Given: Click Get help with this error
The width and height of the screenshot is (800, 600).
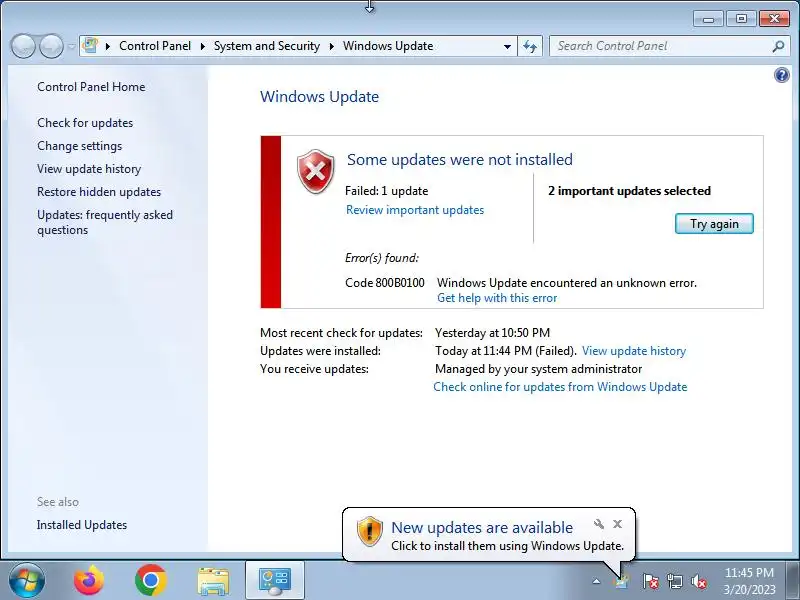Looking at the screenshot, I should click(497, 298).
